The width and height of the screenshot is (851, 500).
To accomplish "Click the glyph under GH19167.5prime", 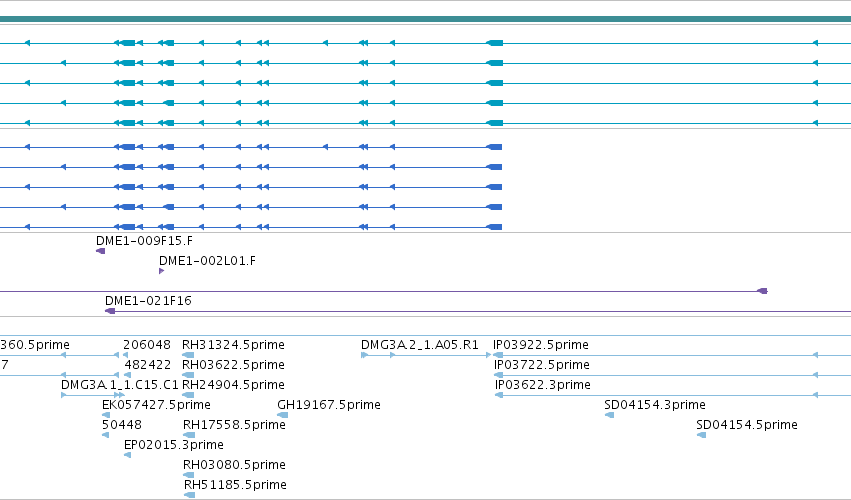I will click(x=283, y=415).
